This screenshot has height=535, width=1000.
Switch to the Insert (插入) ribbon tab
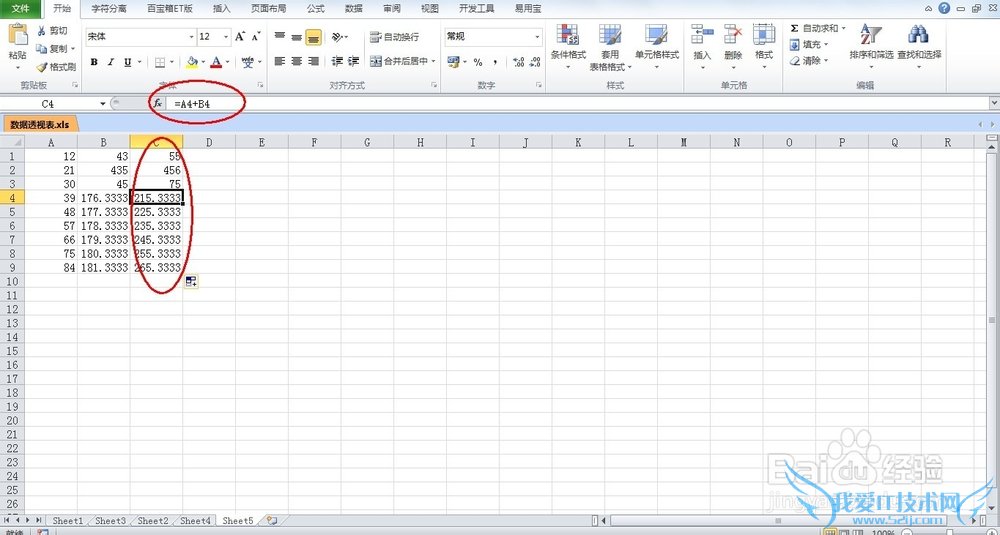point(221,9)
